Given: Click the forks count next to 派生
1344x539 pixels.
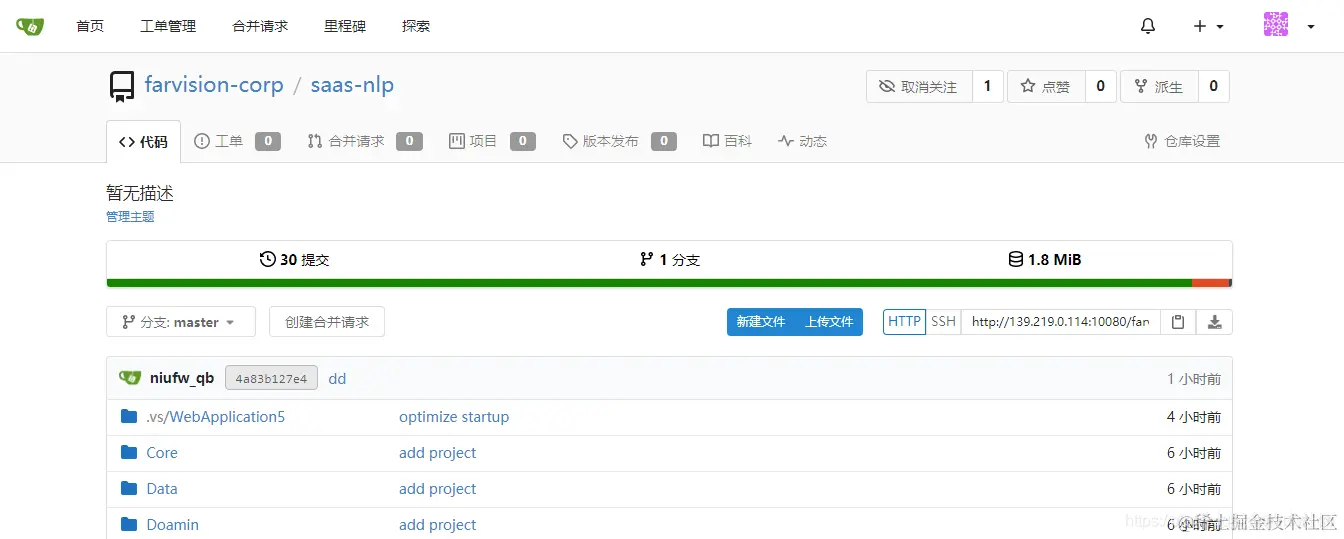Looking at the screenshot, I should [x=1214, y=86].
